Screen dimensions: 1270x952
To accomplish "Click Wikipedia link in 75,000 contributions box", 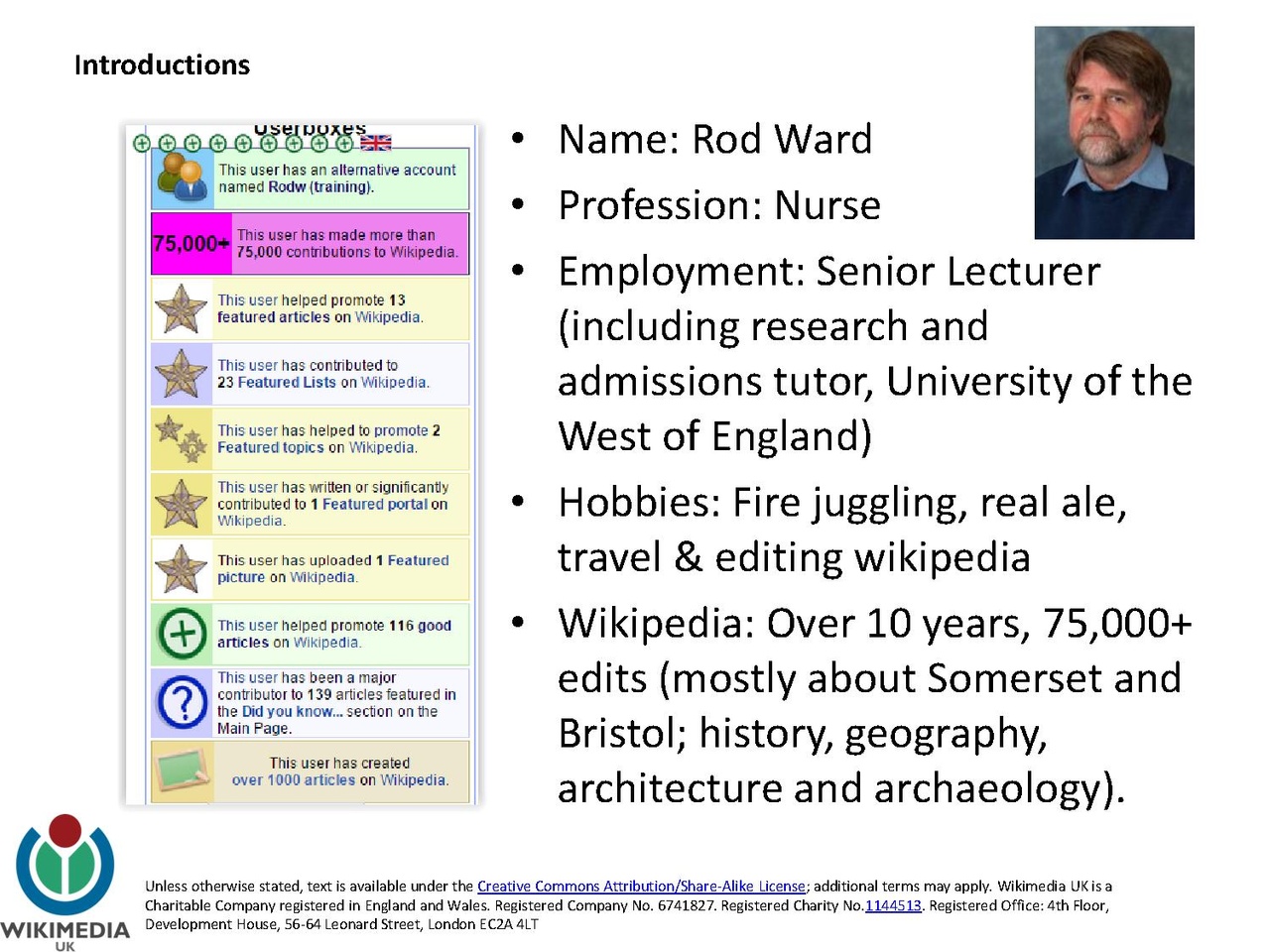I will click(422, 252).
